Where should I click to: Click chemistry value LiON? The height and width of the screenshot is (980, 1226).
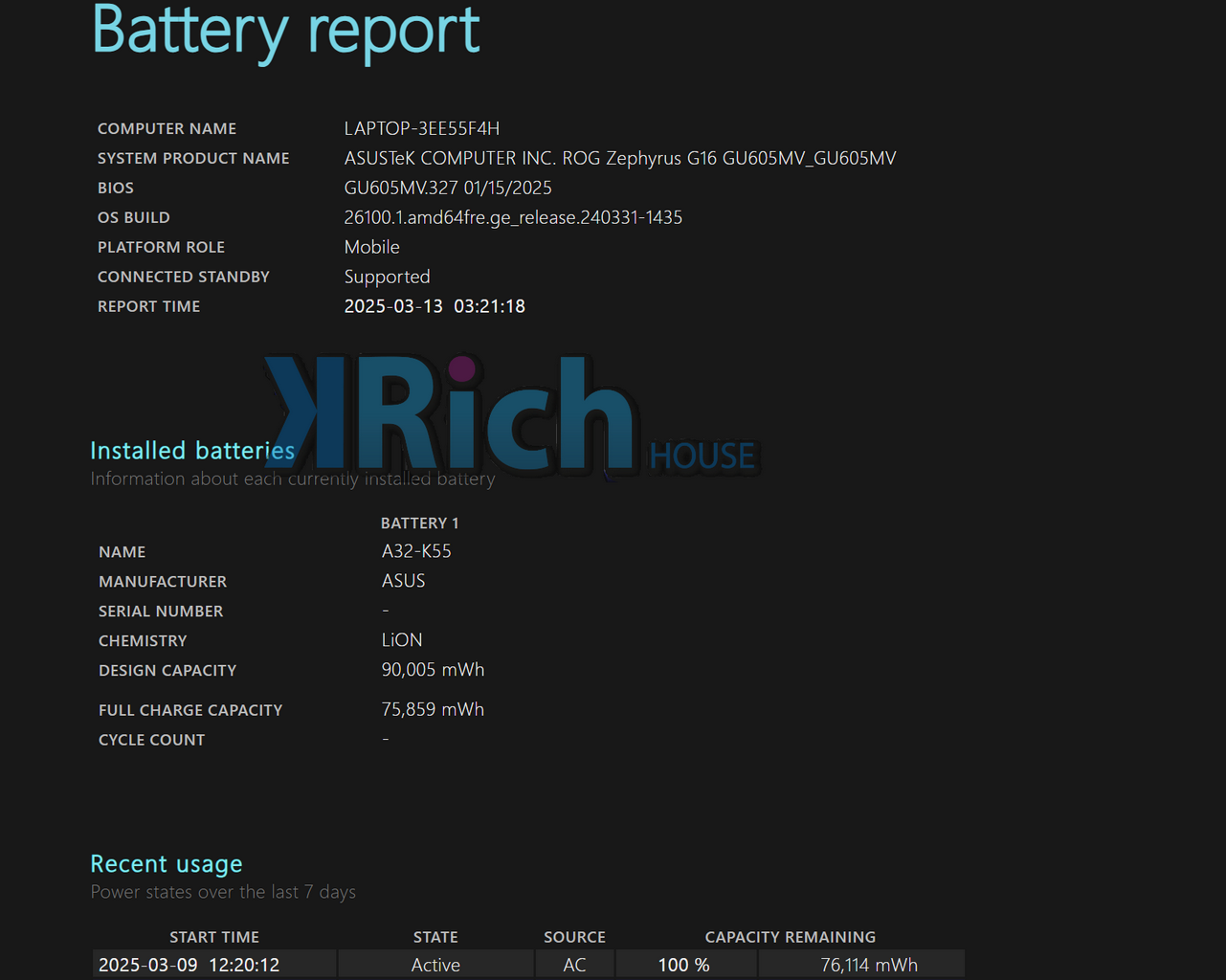[x=402, y=640]
